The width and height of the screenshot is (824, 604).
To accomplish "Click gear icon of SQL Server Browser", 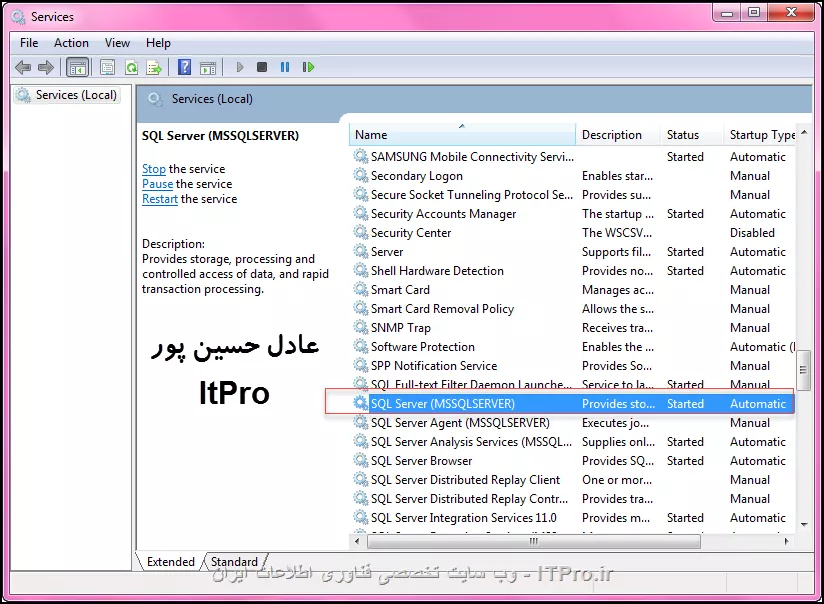I will tap(360, 460).
